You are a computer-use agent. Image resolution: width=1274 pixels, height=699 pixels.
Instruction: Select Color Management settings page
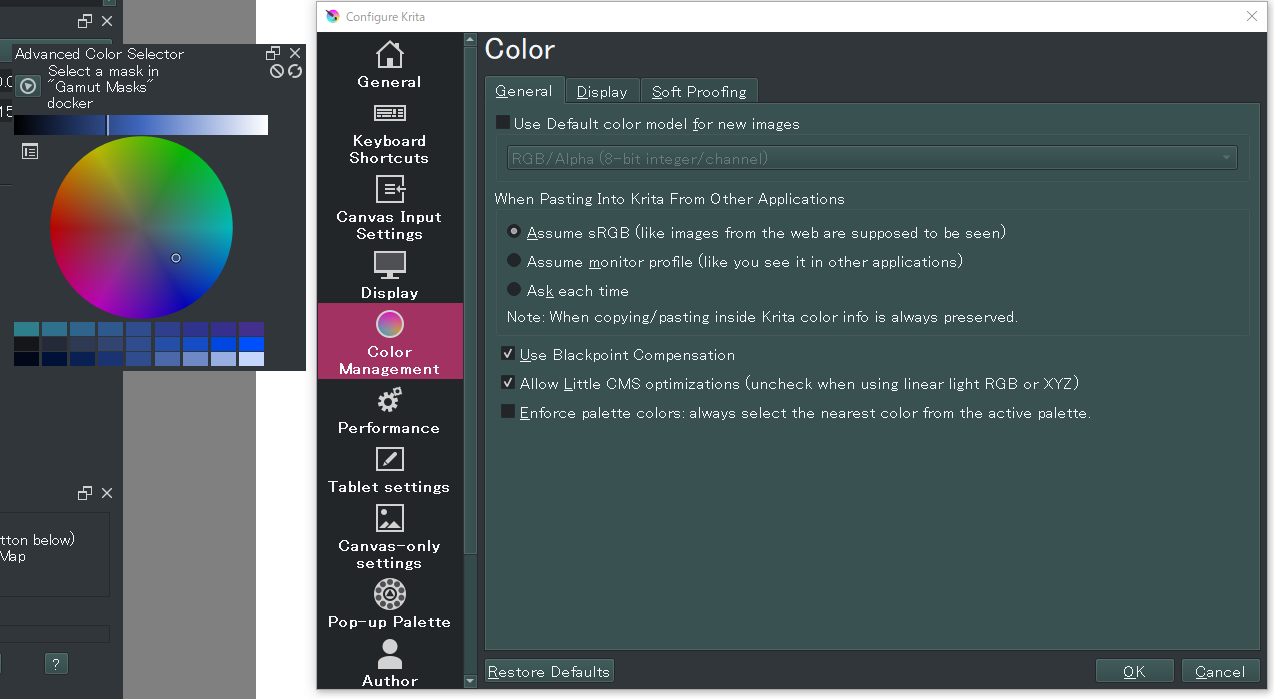389,341
